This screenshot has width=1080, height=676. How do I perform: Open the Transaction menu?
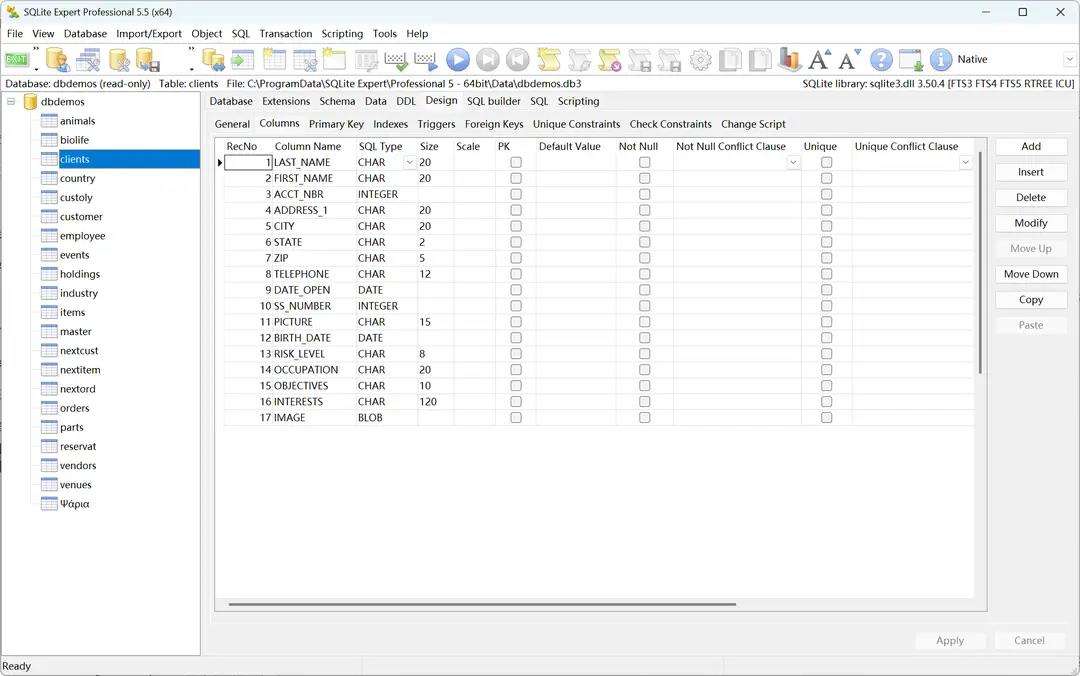click(x=286, y=33)
